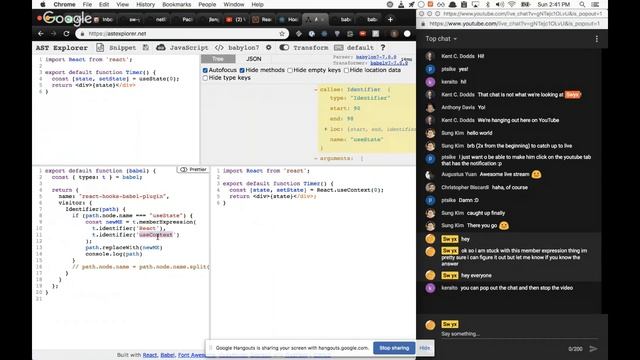The width and height of the screenshot is (640, 360).
Task: Collapse the callee: Identifier node
Action: pos(316,89)
